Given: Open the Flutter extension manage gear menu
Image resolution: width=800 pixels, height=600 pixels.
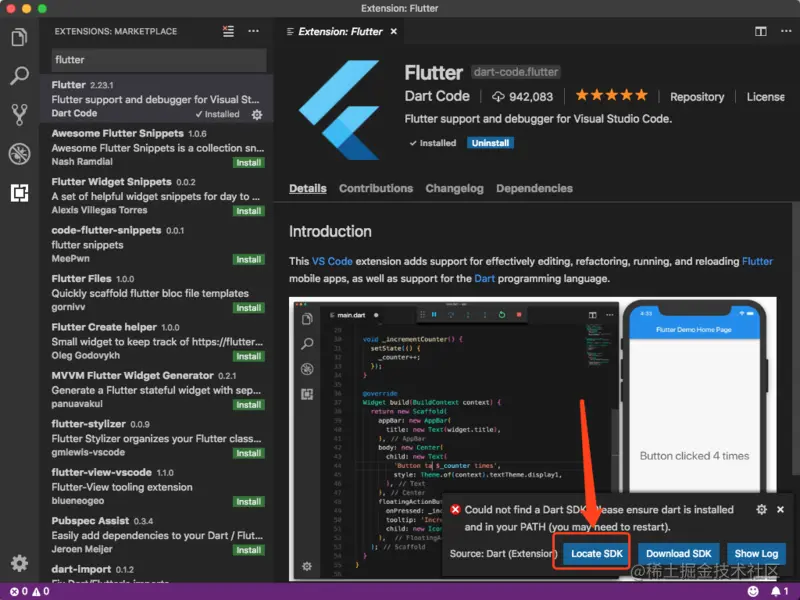Looking at the screenshot, I should (257, 114).
